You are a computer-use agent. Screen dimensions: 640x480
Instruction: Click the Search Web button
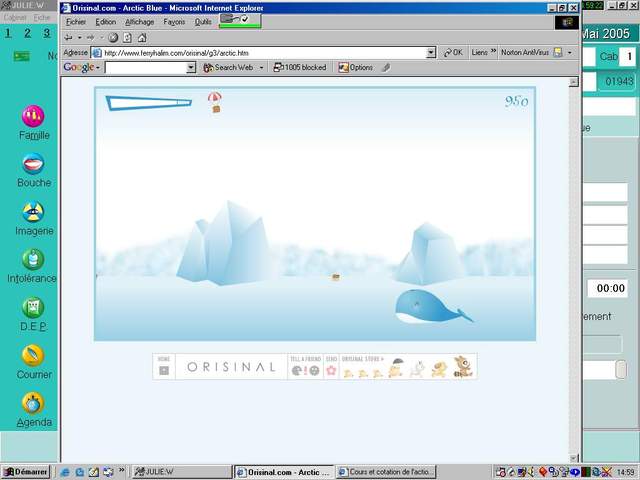pyautogui.click(x=229, y=67)
